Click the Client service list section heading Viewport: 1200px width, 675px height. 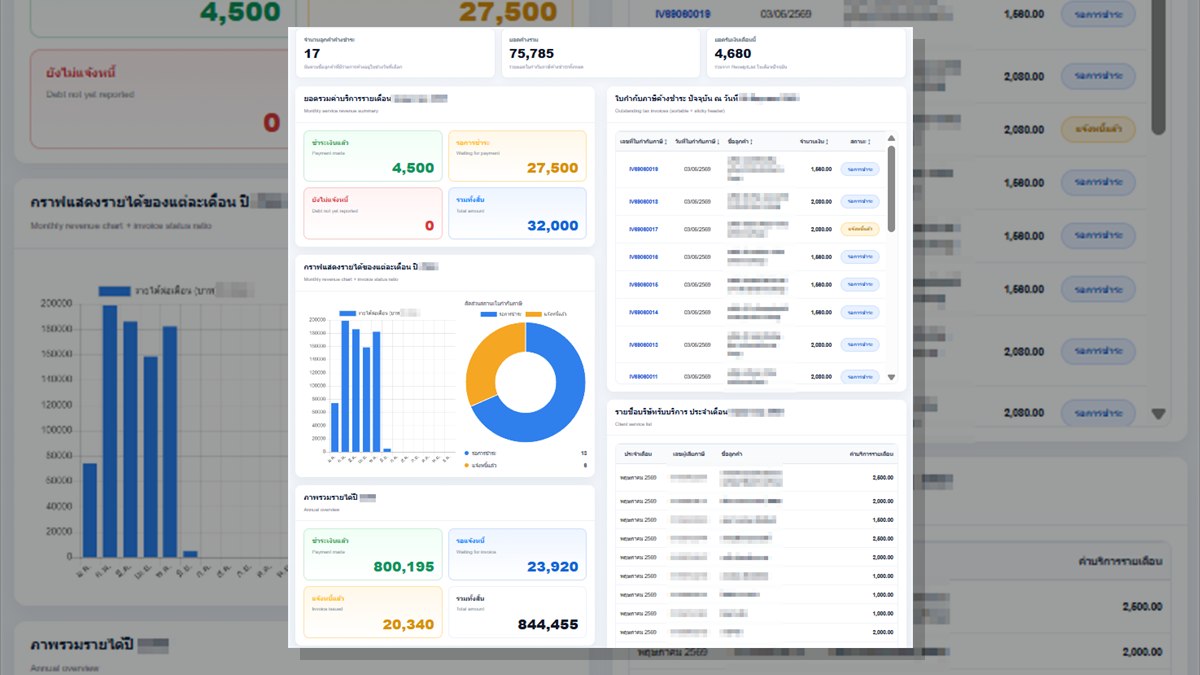click(x=634, y=424)
